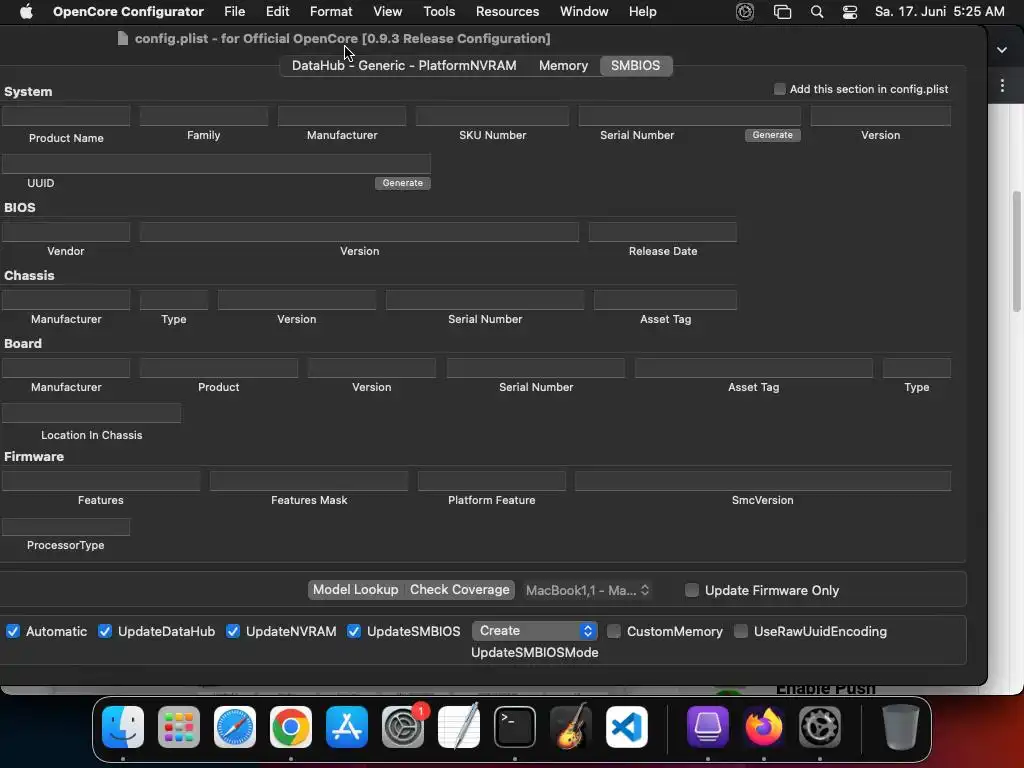Open the Format menu
This screenshot has height=768, width=1024.
tap(331, 12)
